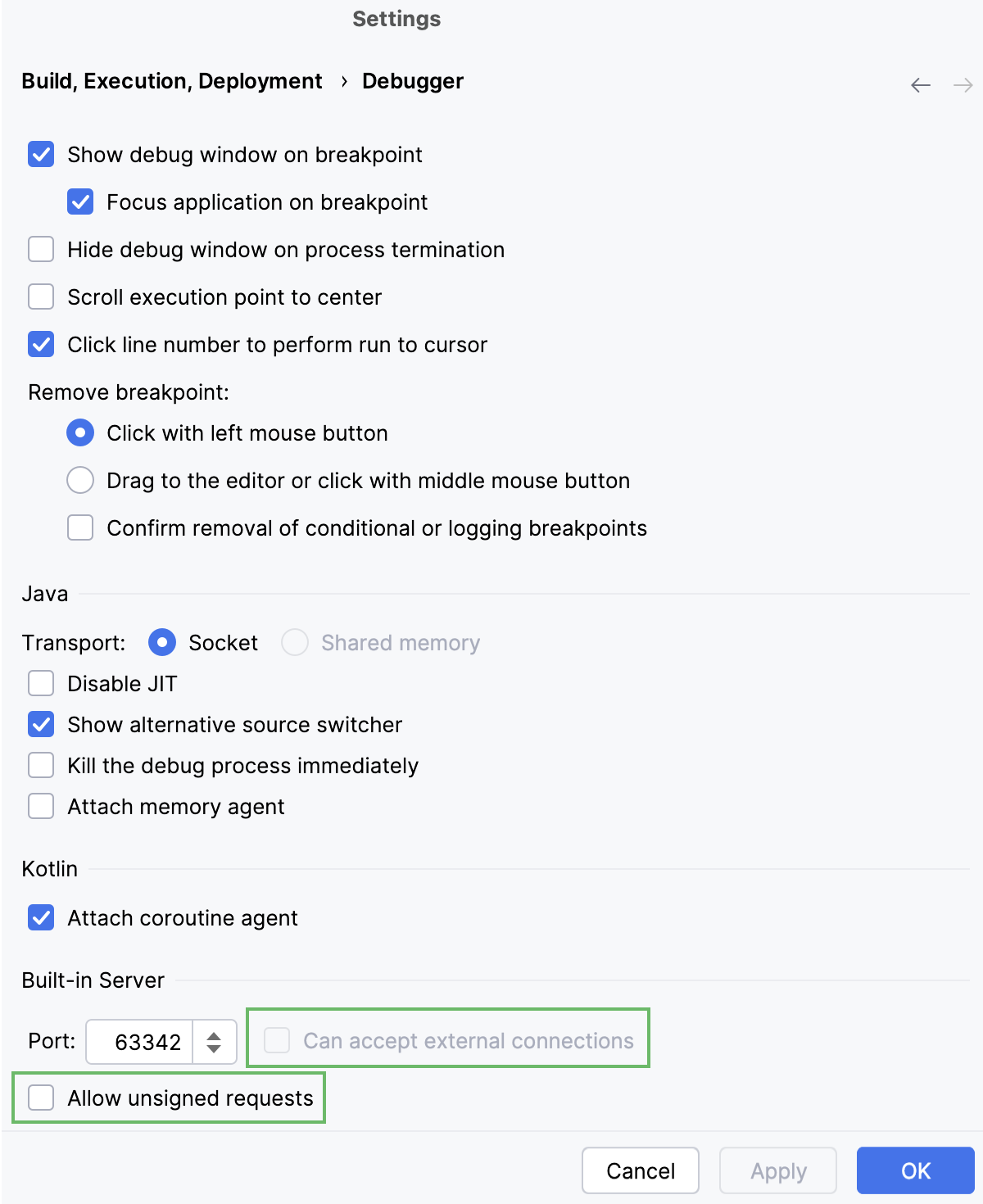983x1204 pixels.
Task: Enable Disable JIT option
Action: 40,683
